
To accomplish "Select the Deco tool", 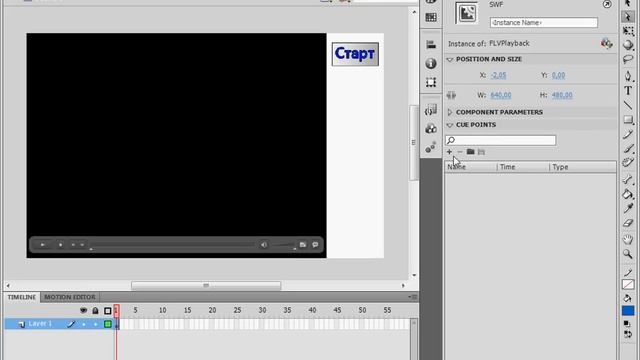I will (628, 163).
